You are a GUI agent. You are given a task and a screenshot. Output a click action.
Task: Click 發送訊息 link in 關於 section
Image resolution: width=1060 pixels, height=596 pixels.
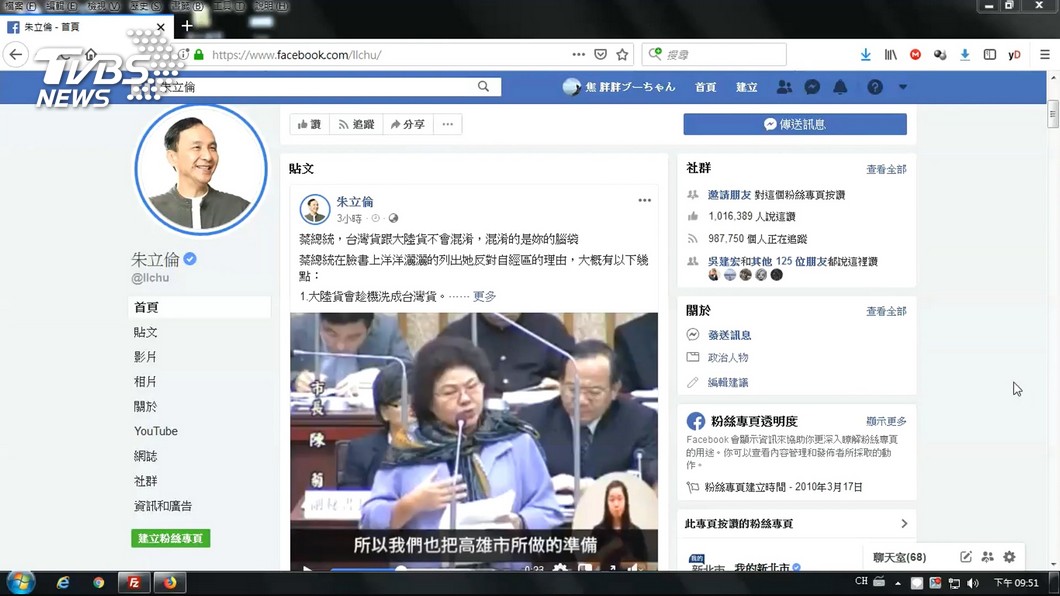729,335
